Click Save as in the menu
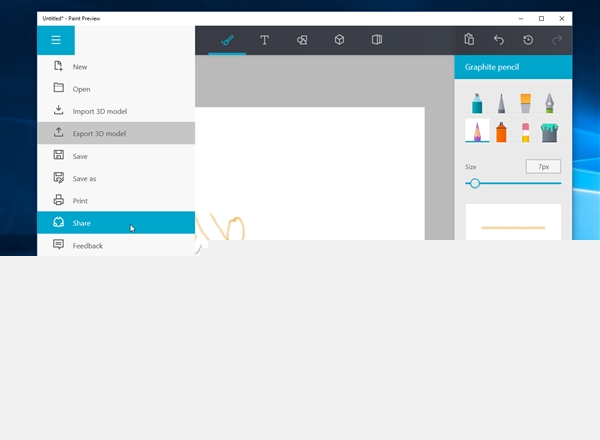The height and width of the screenshot is (440, 600). [116, 178]
